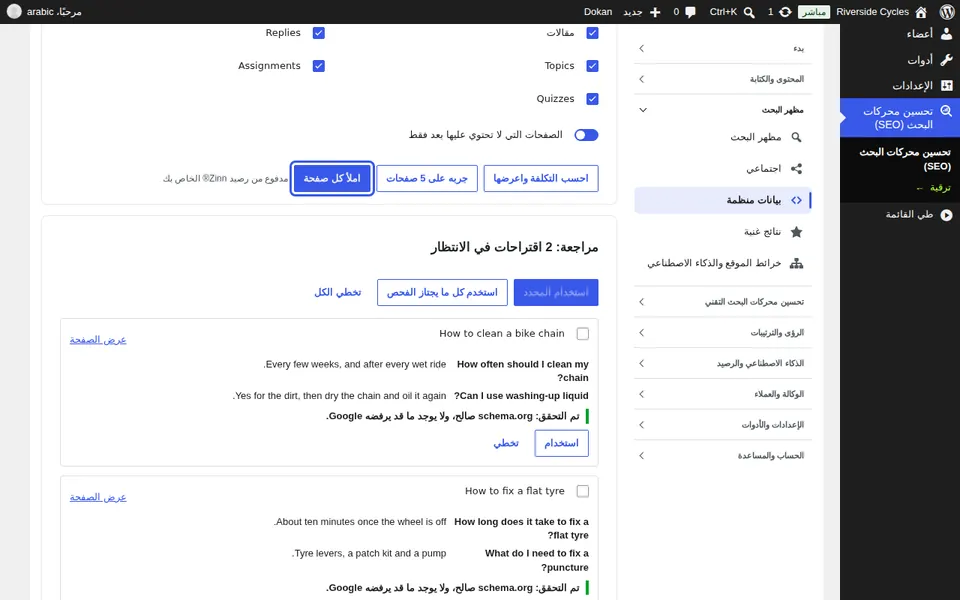Viewport: 960px width, 600px height.
Task: Click the احسب التكلفة واعرضها button
Action: (x=541, y=178)
